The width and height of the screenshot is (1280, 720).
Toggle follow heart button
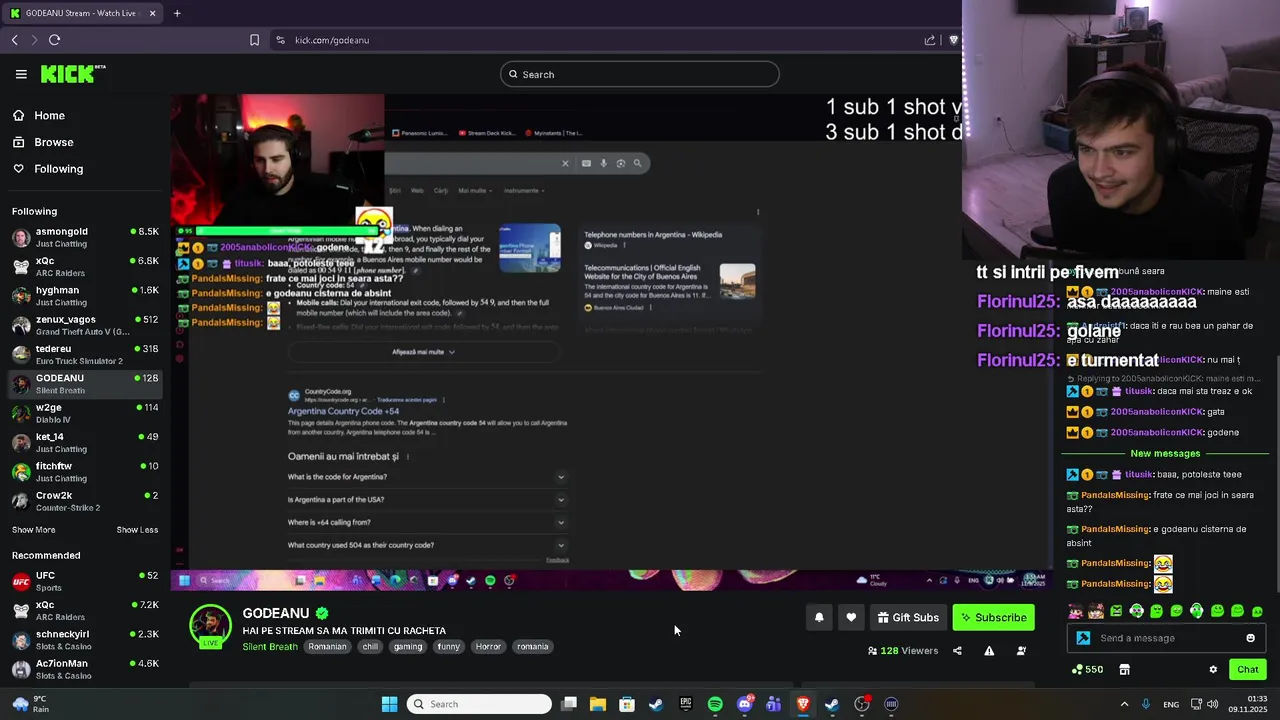(851, 618)
